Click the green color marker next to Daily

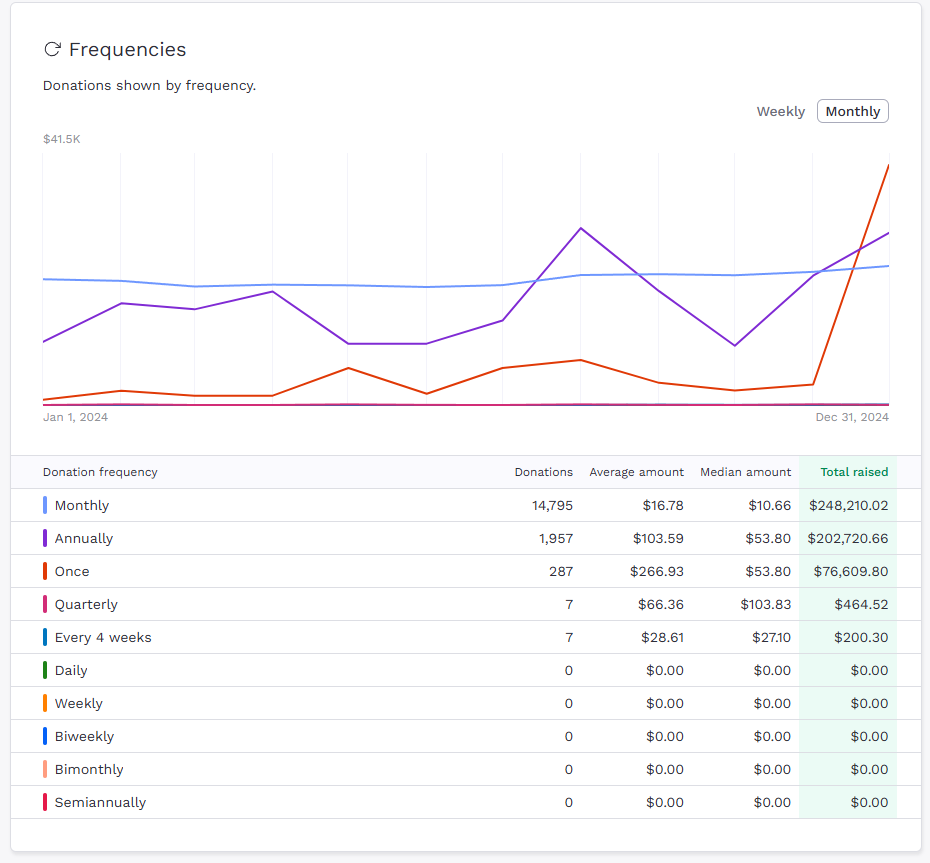pos(45,670)
